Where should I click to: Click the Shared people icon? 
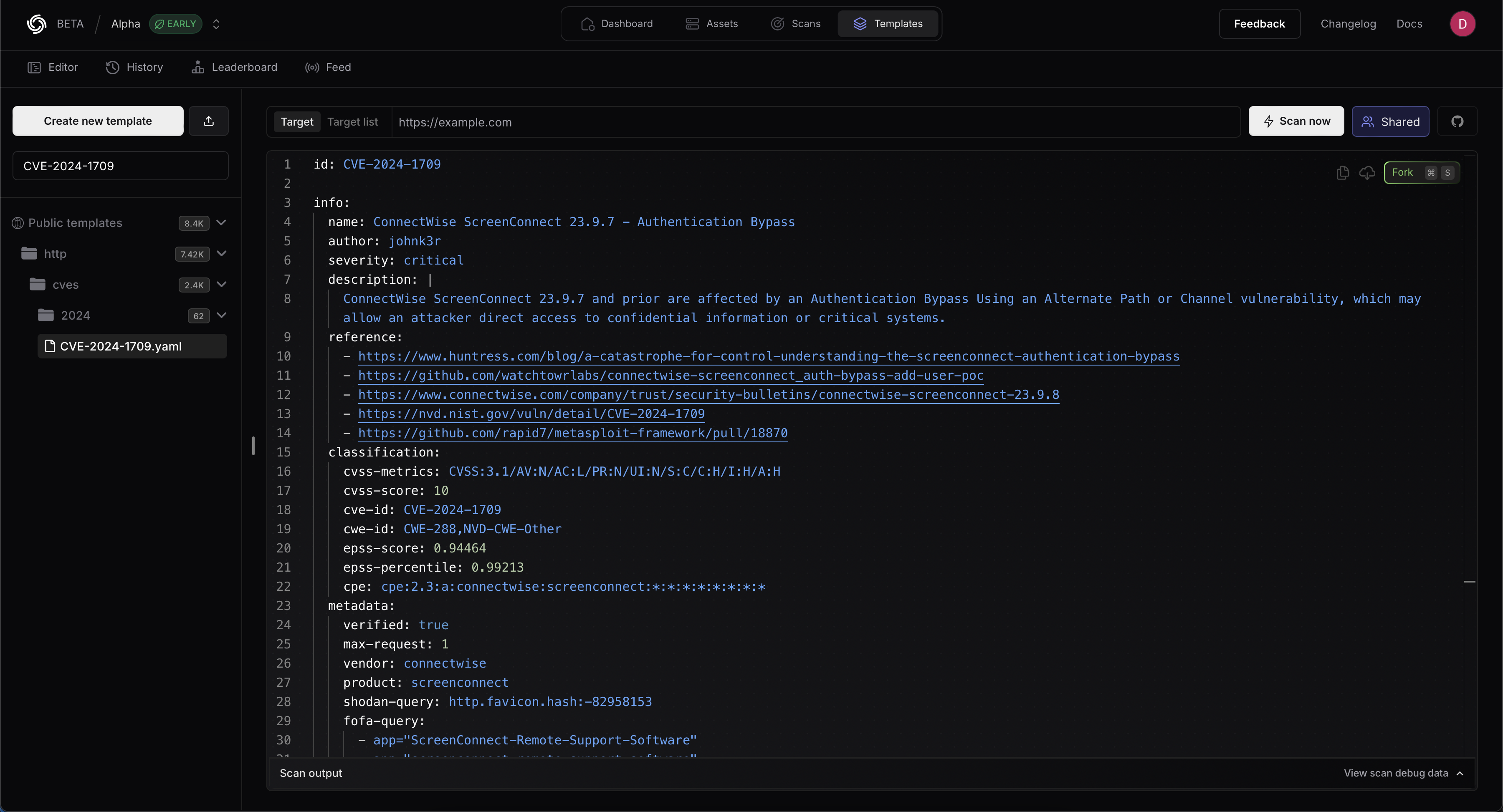tap(1368, 121)
